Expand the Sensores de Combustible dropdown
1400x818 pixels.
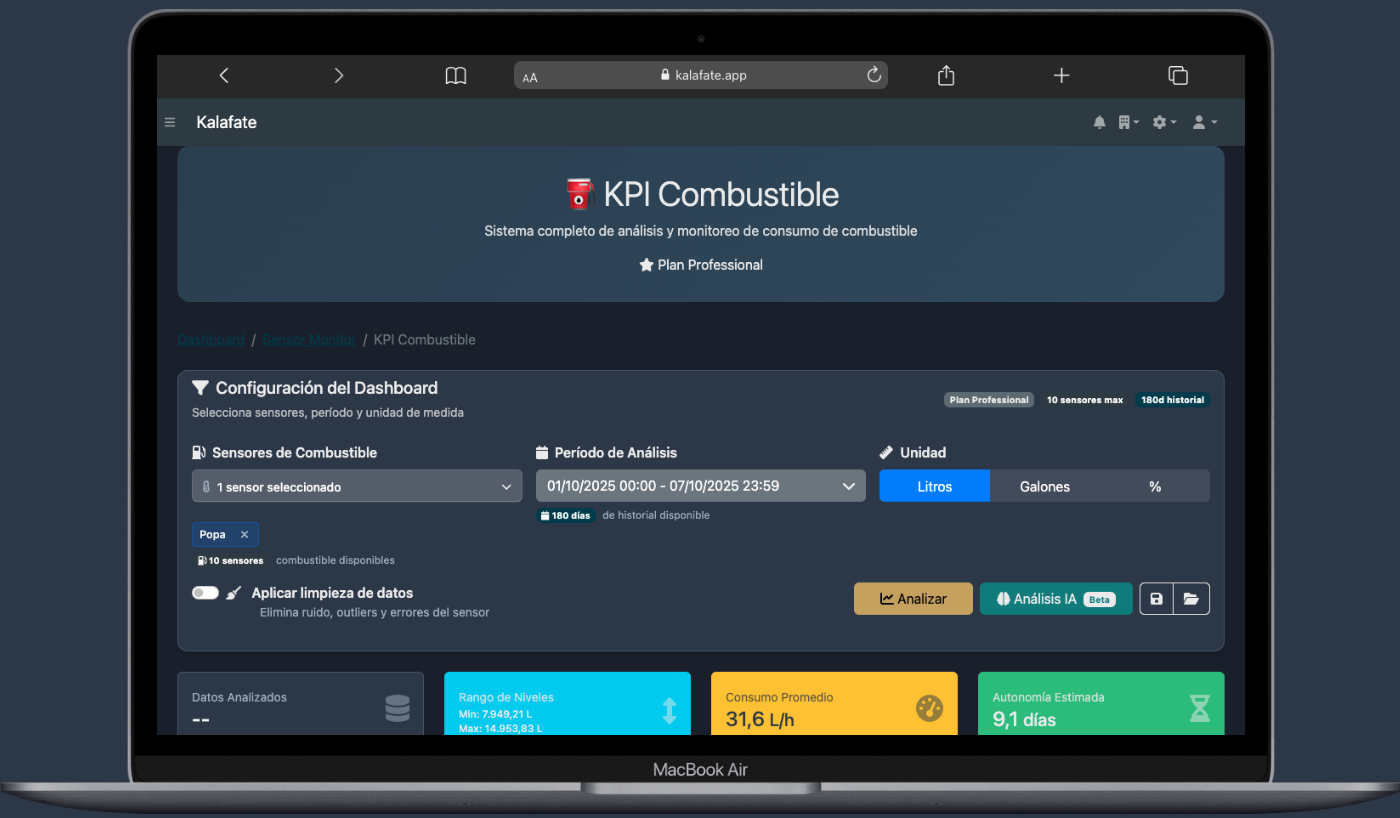(x=357, y=487)
